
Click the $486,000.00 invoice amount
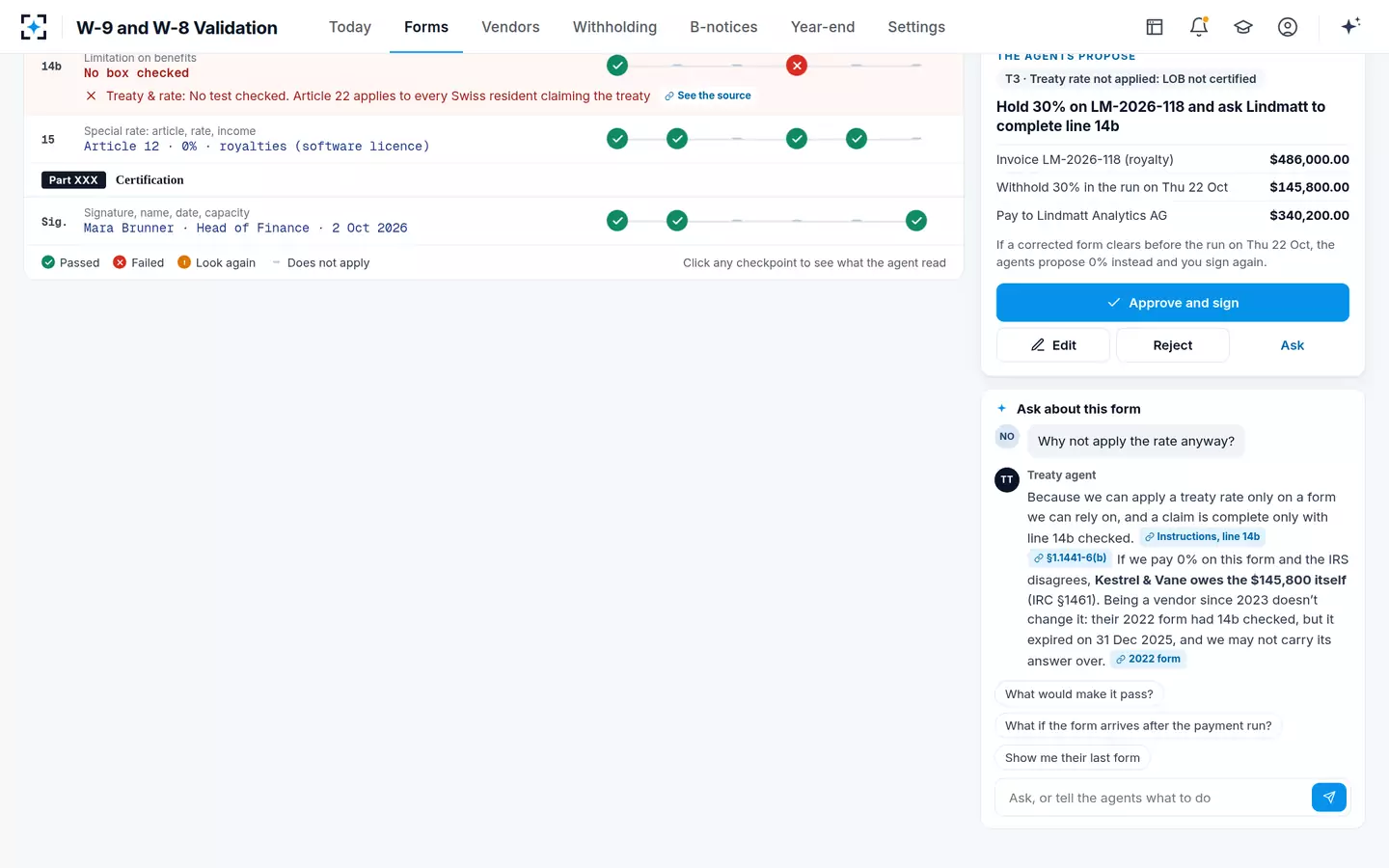[1309, 160]
